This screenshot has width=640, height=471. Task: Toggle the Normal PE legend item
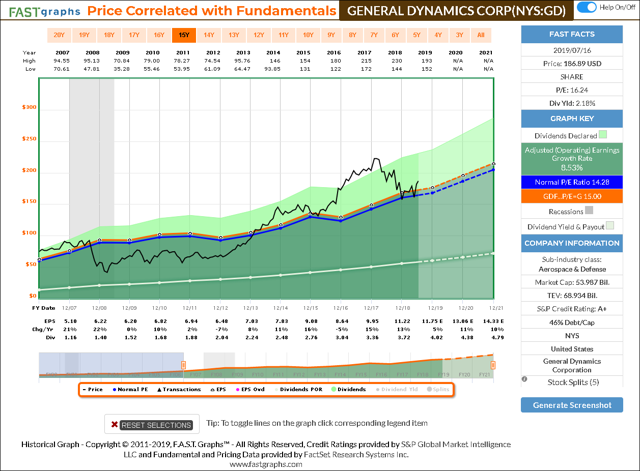click(130, 389)
